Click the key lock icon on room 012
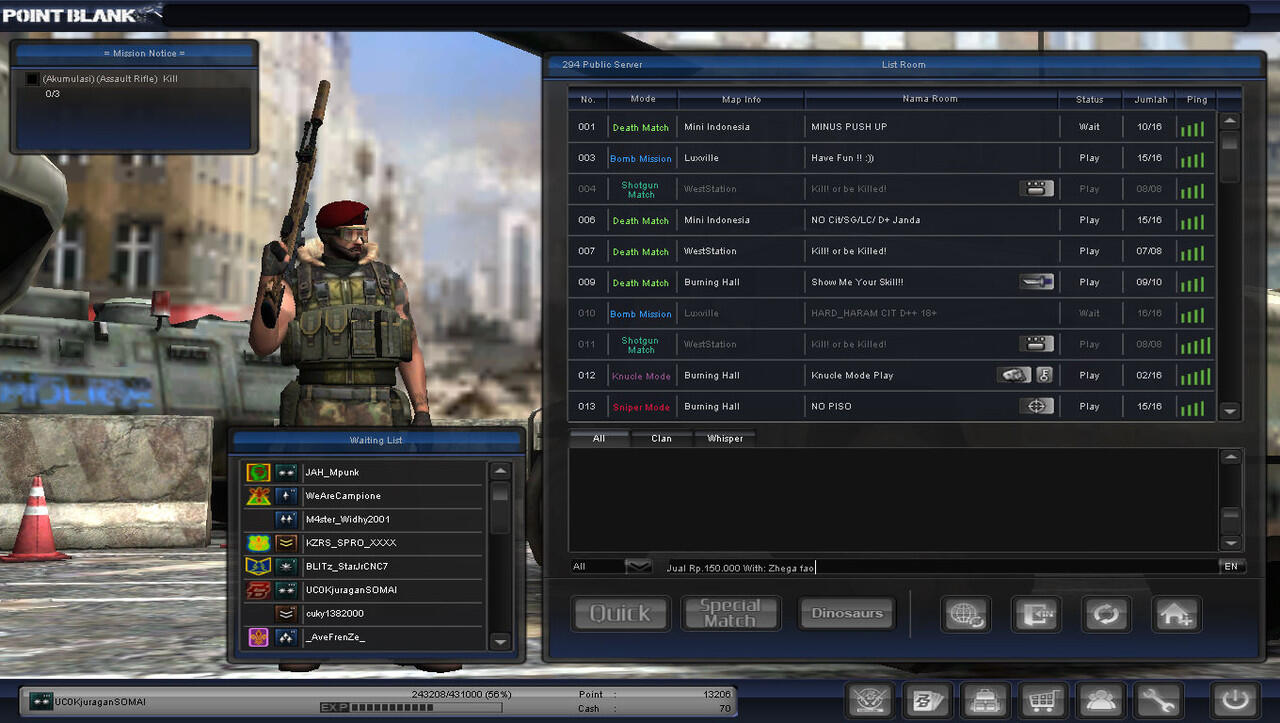This screenshot has width=1280, height=723. click(1045, 375)
